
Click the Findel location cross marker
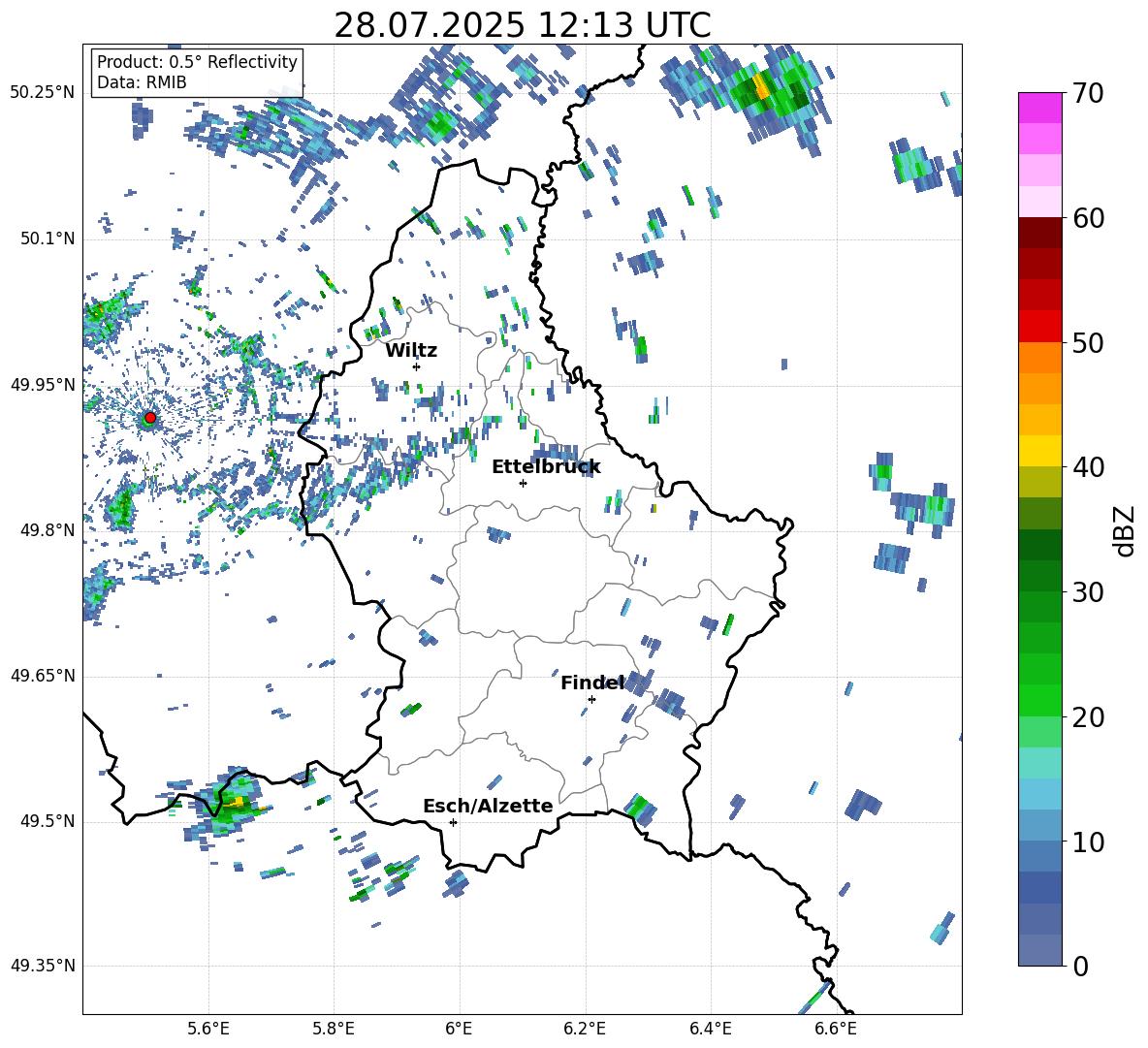tap(591, 700)
